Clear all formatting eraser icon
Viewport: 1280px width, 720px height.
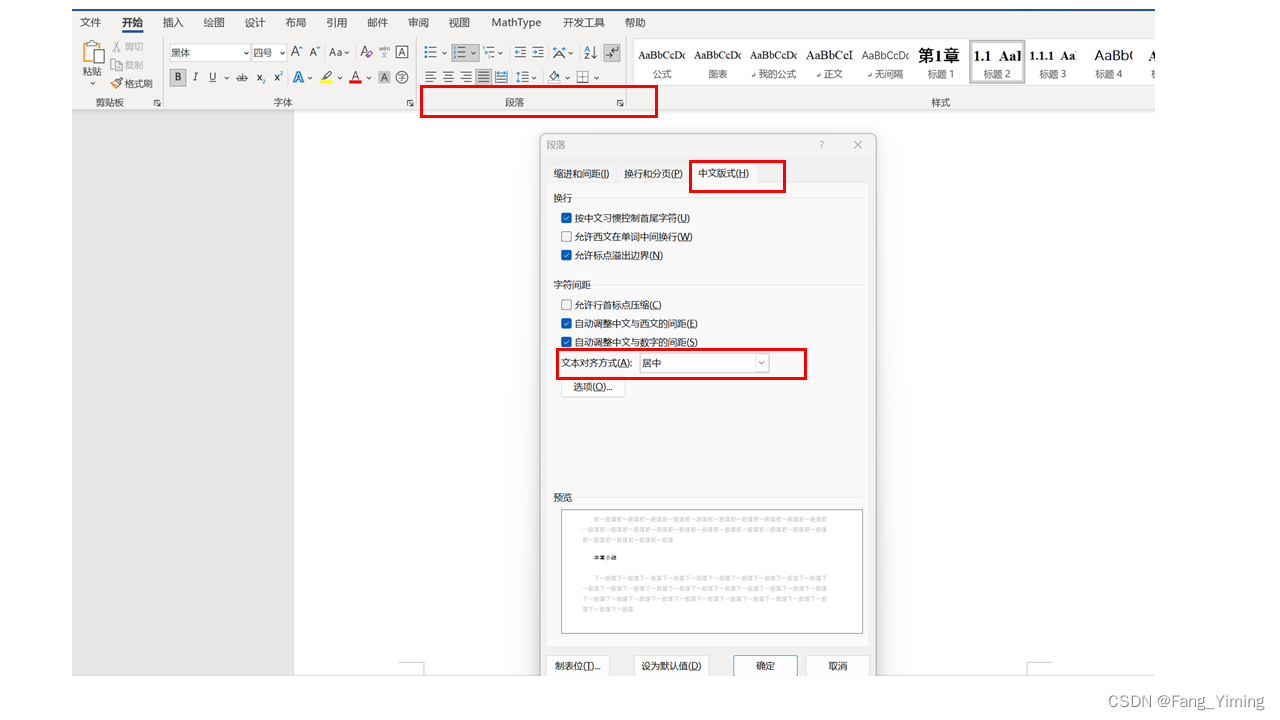click(x=366, y=52)
